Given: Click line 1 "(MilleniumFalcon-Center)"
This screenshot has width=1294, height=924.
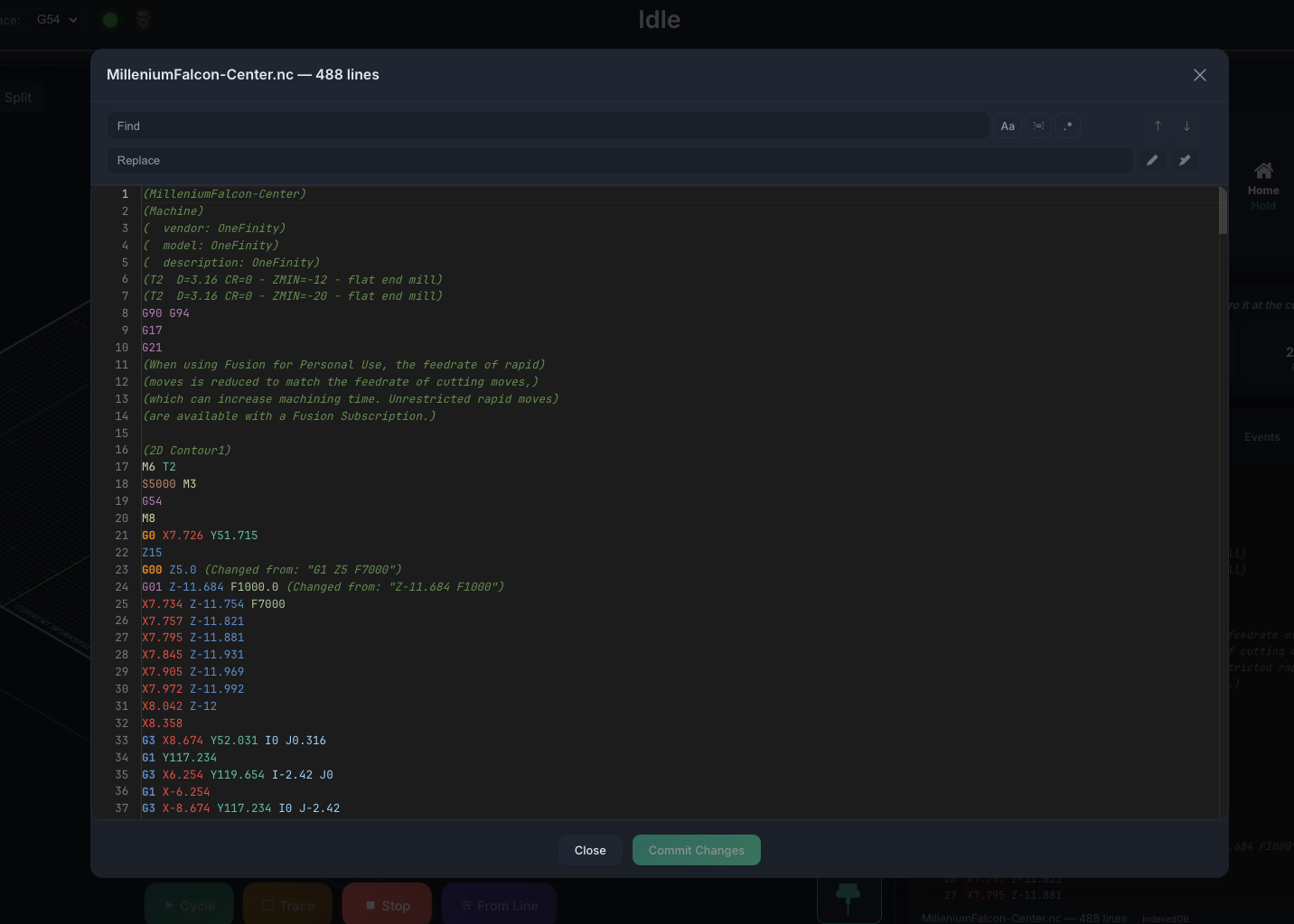Looking at the screenshot, I should coord(224,194).
